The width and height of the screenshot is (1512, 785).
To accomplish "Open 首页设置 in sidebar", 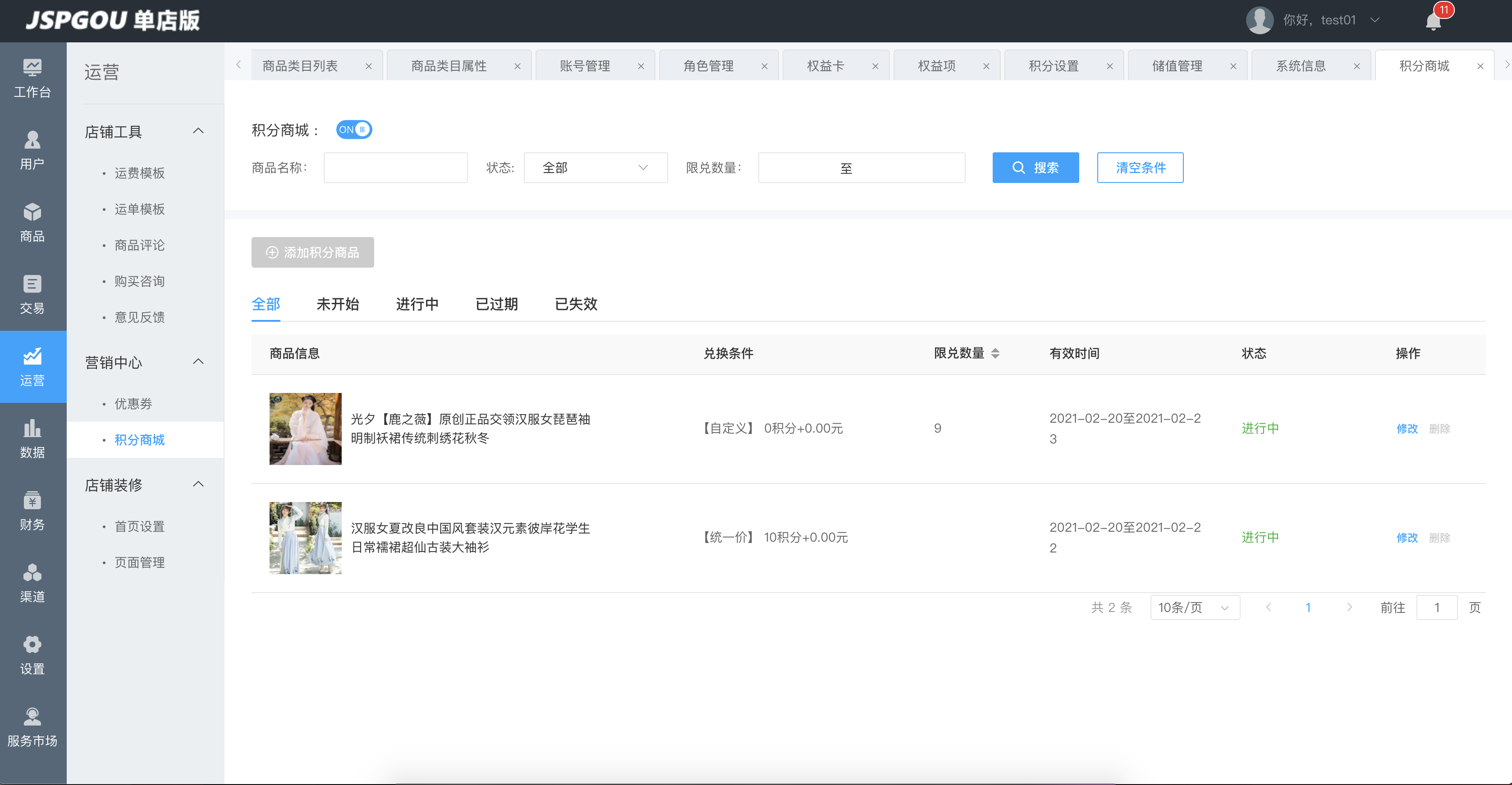I will pyautogui.click(x=140, y=526).
